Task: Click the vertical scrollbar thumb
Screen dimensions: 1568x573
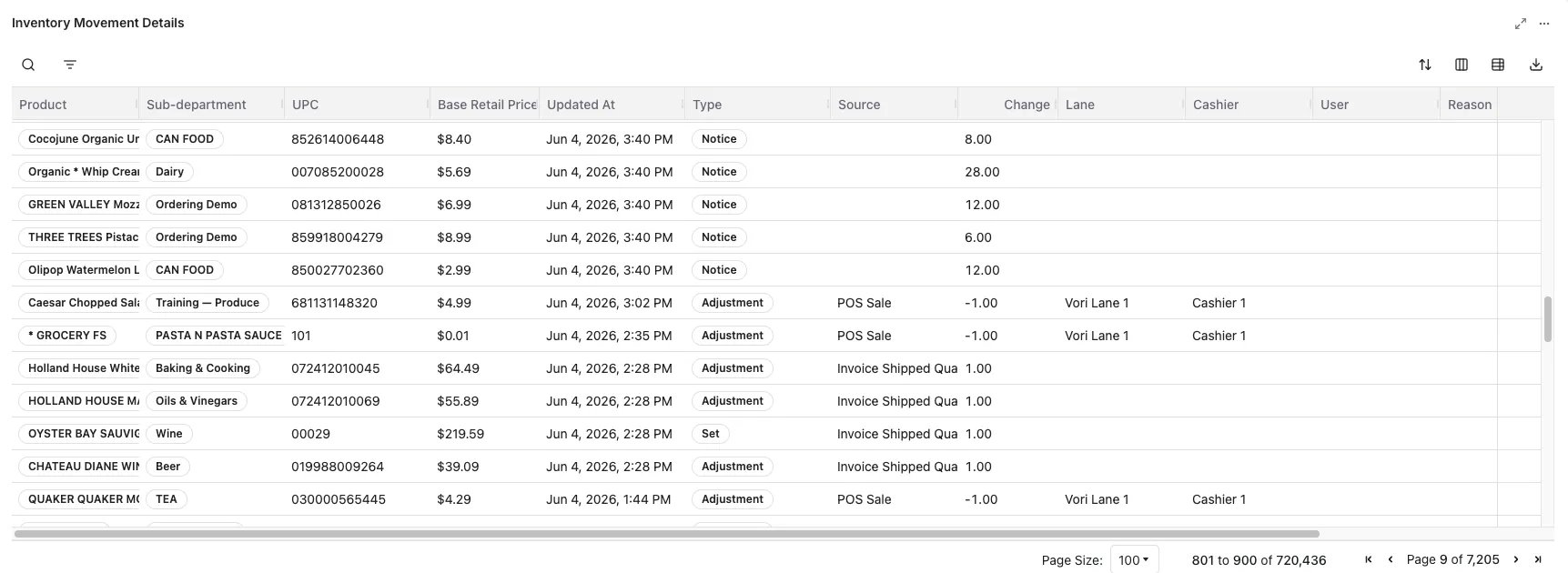Action: 1547,318
